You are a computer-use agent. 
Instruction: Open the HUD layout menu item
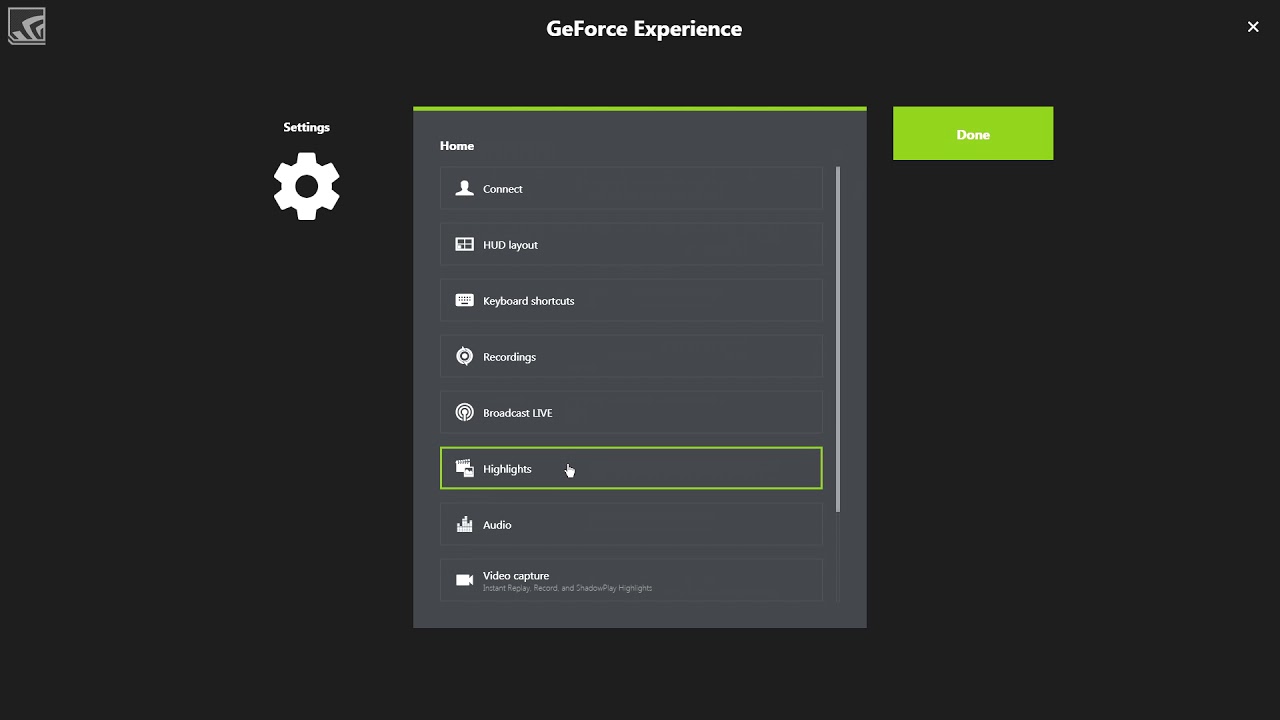(x=631, y=245)
